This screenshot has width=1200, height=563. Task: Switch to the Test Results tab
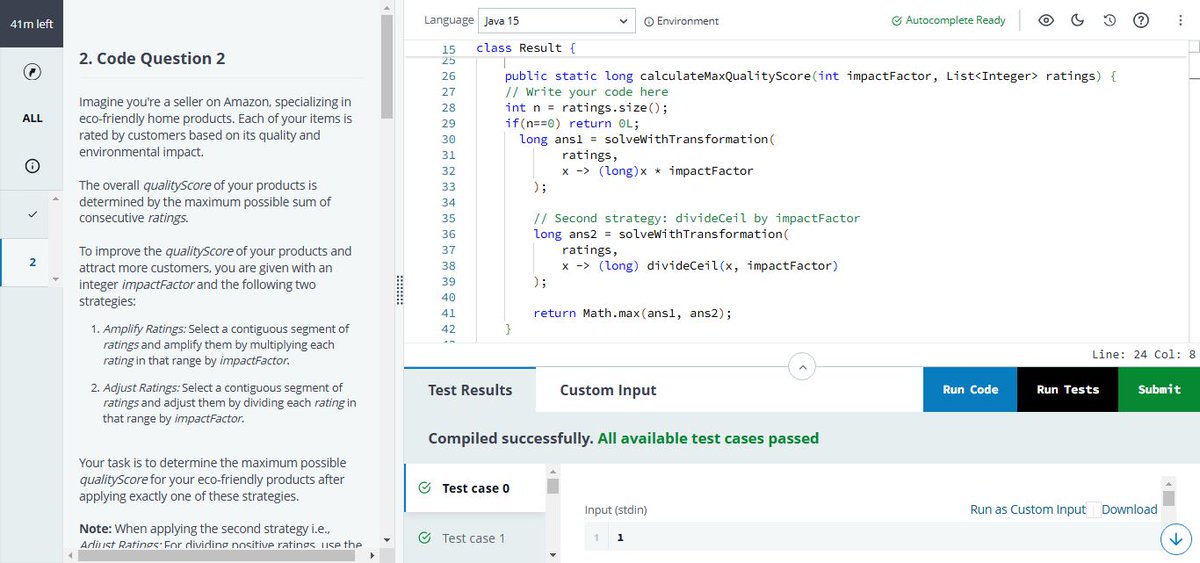470,390
